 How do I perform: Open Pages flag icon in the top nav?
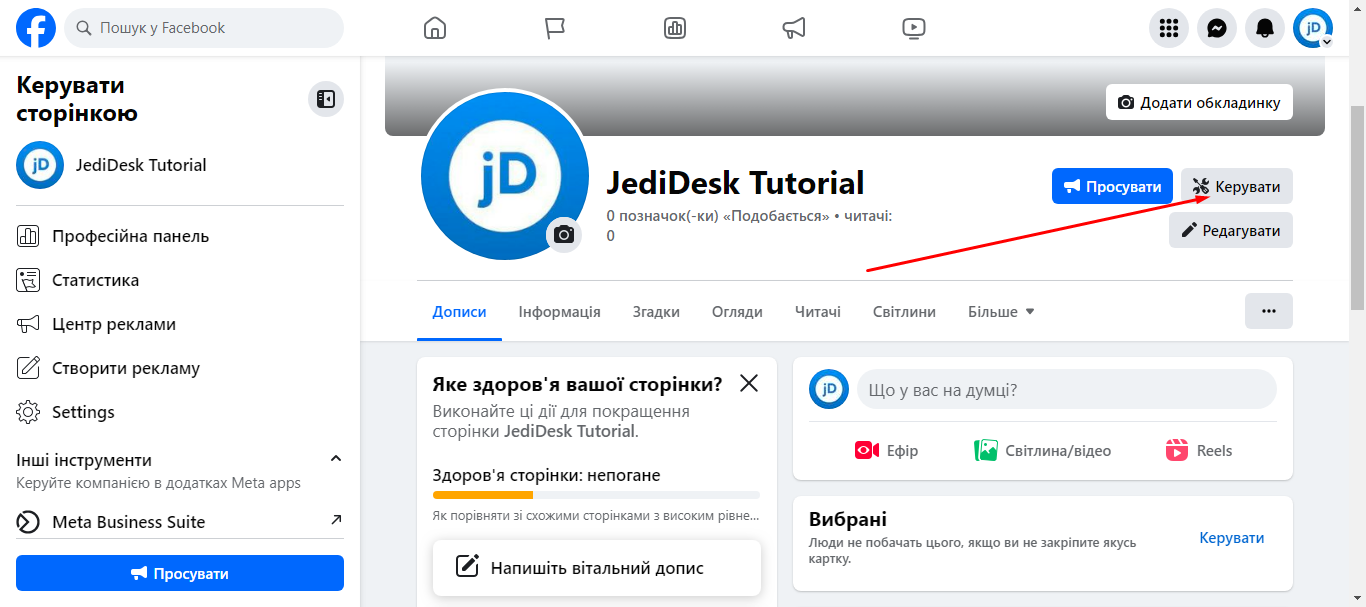click(555, 28)
